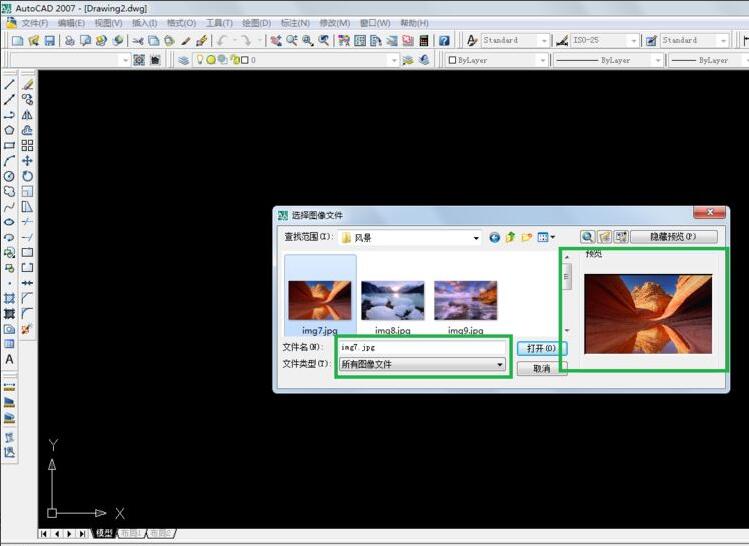Click the 文件名 file name input field
The height and width of the screenshot is (546, 749).
coord(422,347)
